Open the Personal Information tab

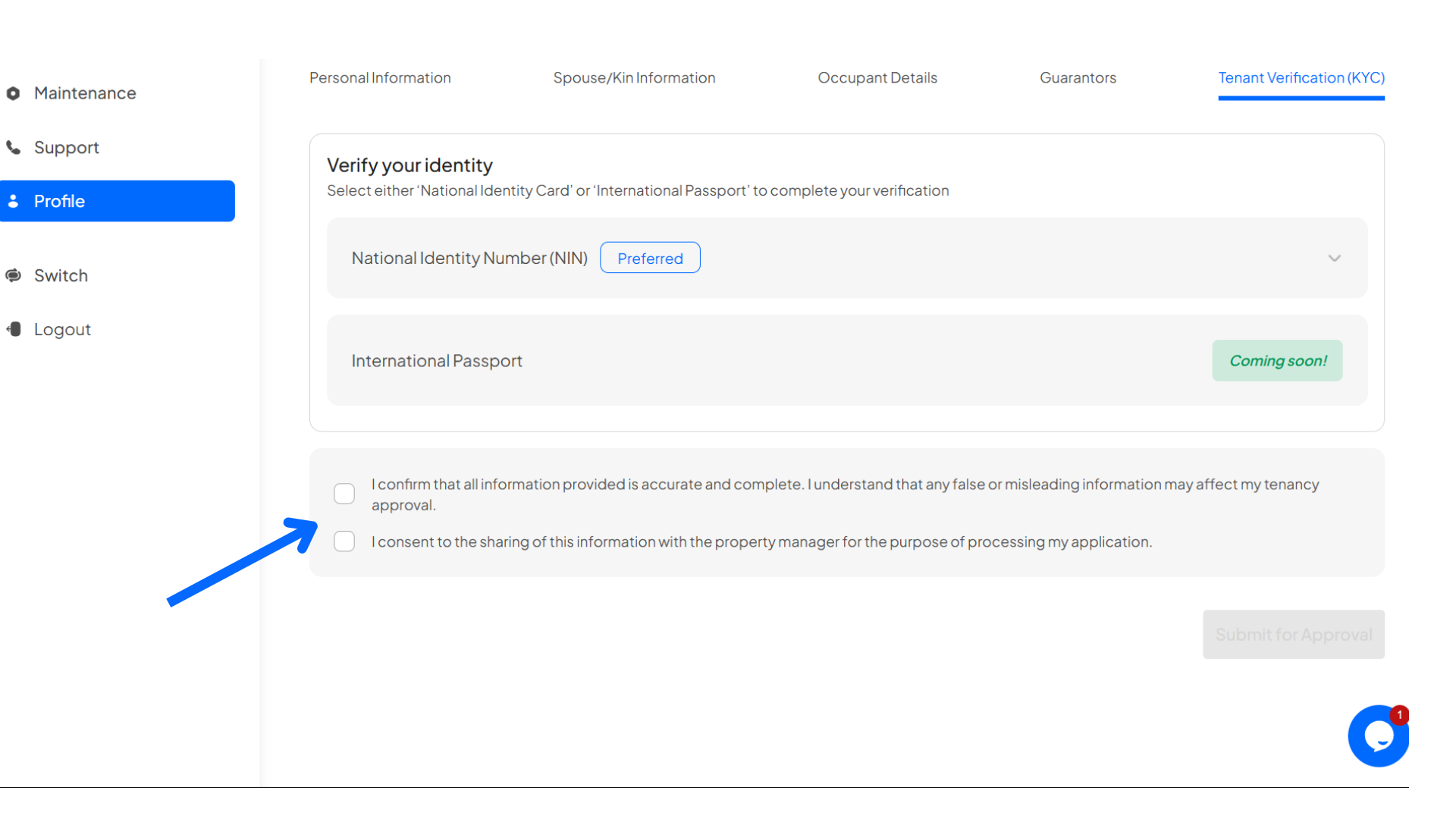[380, 78]
